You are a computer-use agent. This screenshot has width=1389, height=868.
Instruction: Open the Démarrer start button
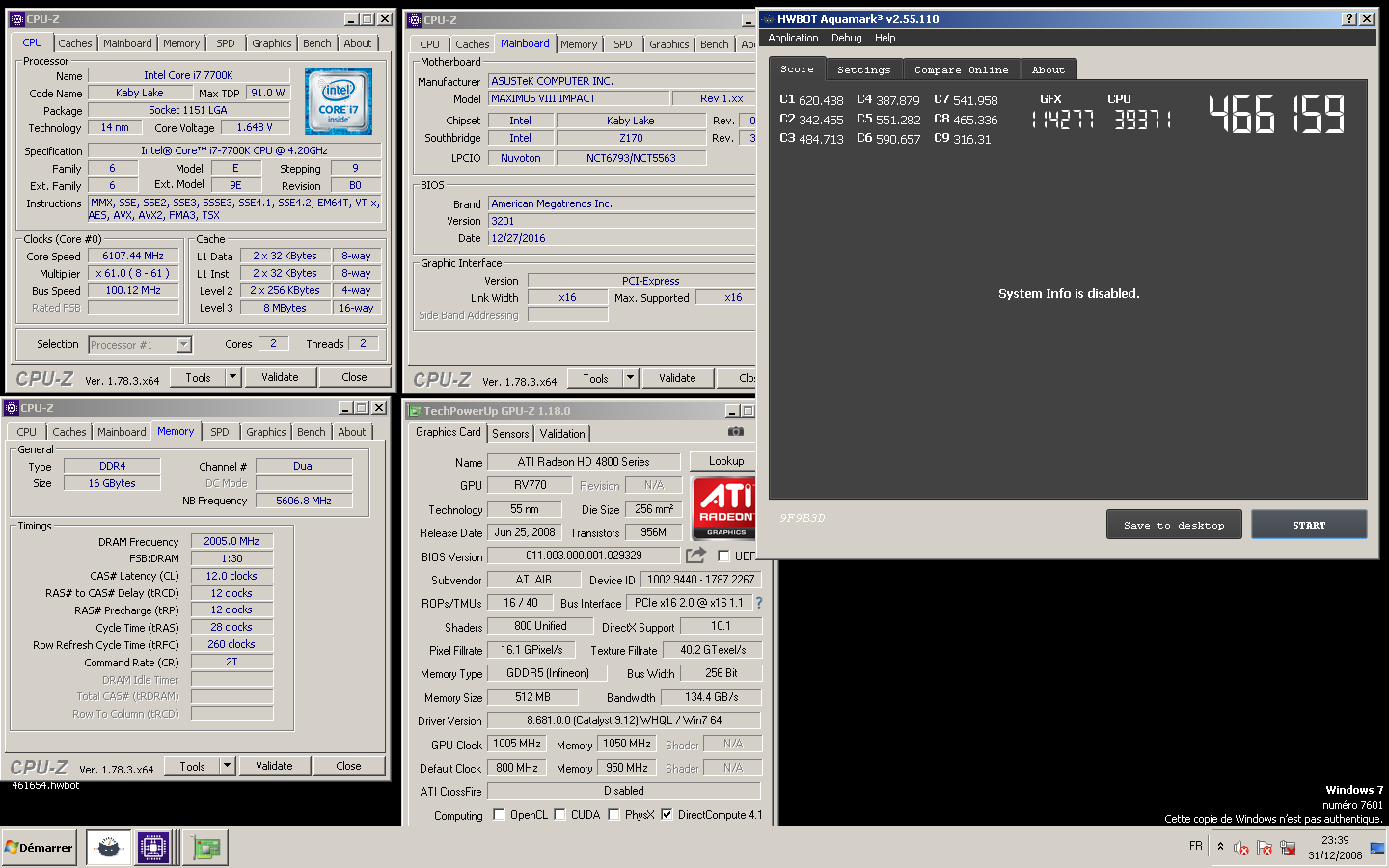pos(40,848)
